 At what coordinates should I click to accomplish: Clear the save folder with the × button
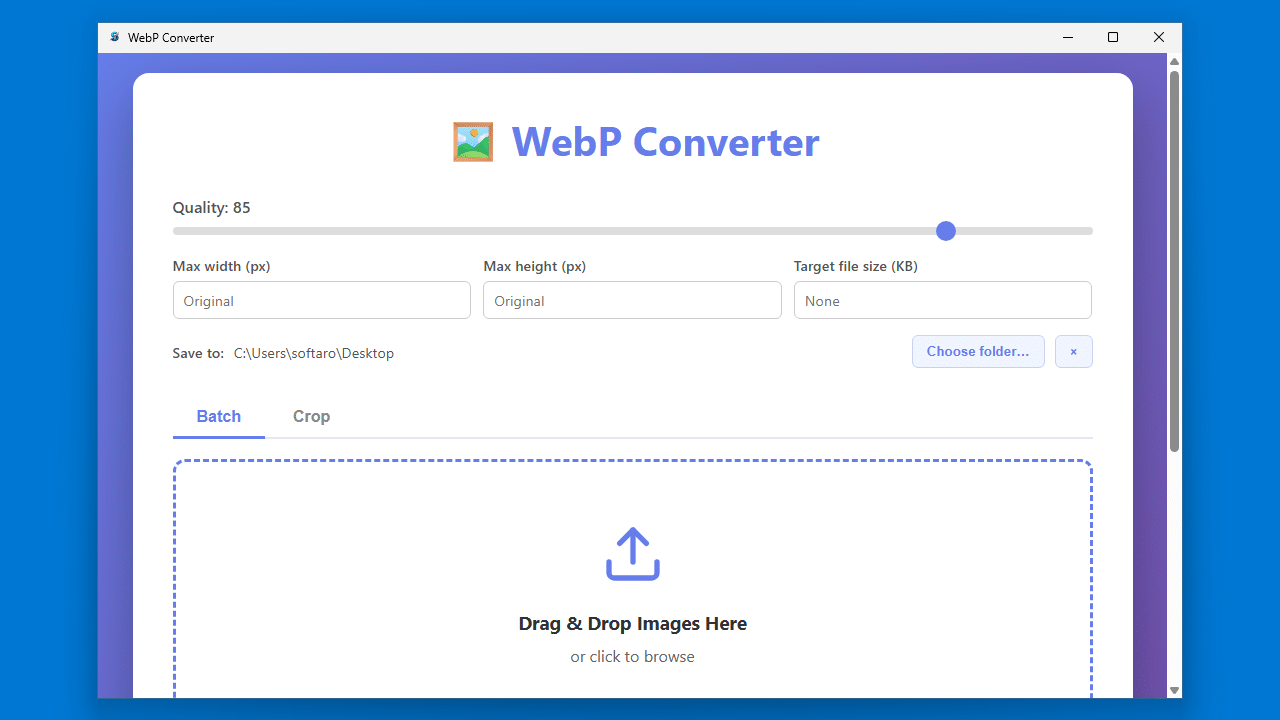pos(1074,352)
